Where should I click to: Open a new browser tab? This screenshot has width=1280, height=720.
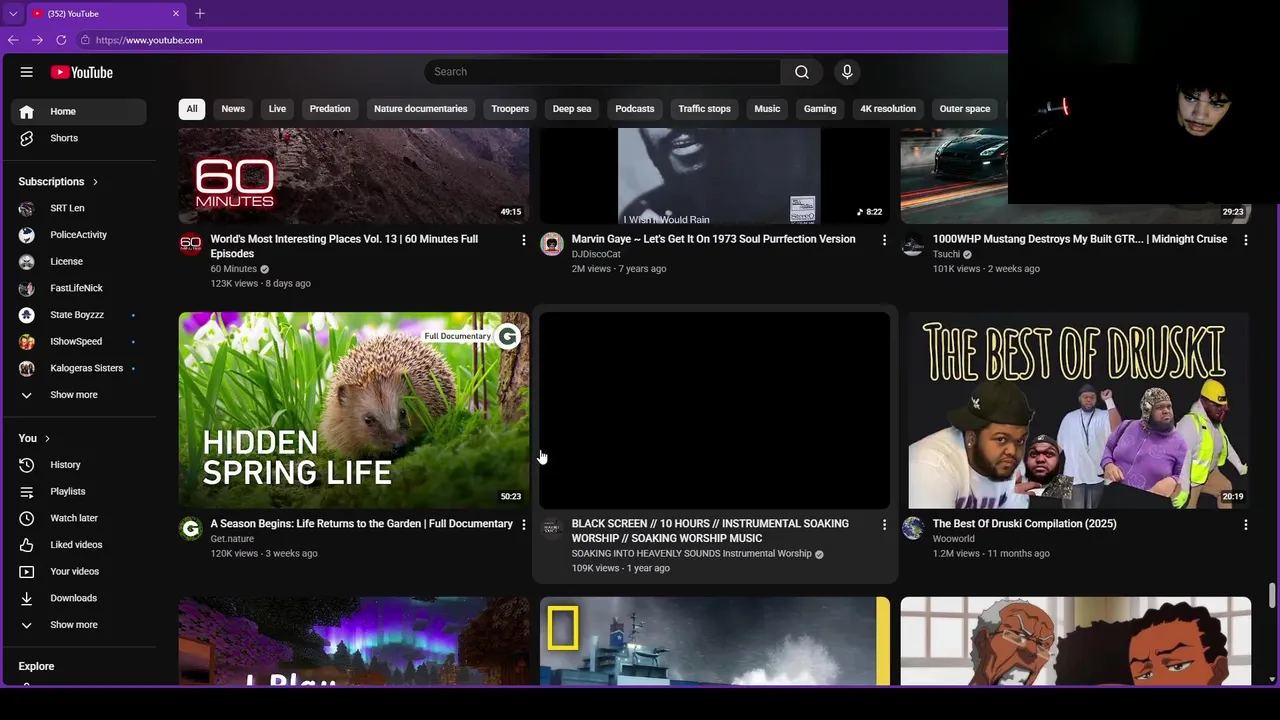click(x=200, y=13)
